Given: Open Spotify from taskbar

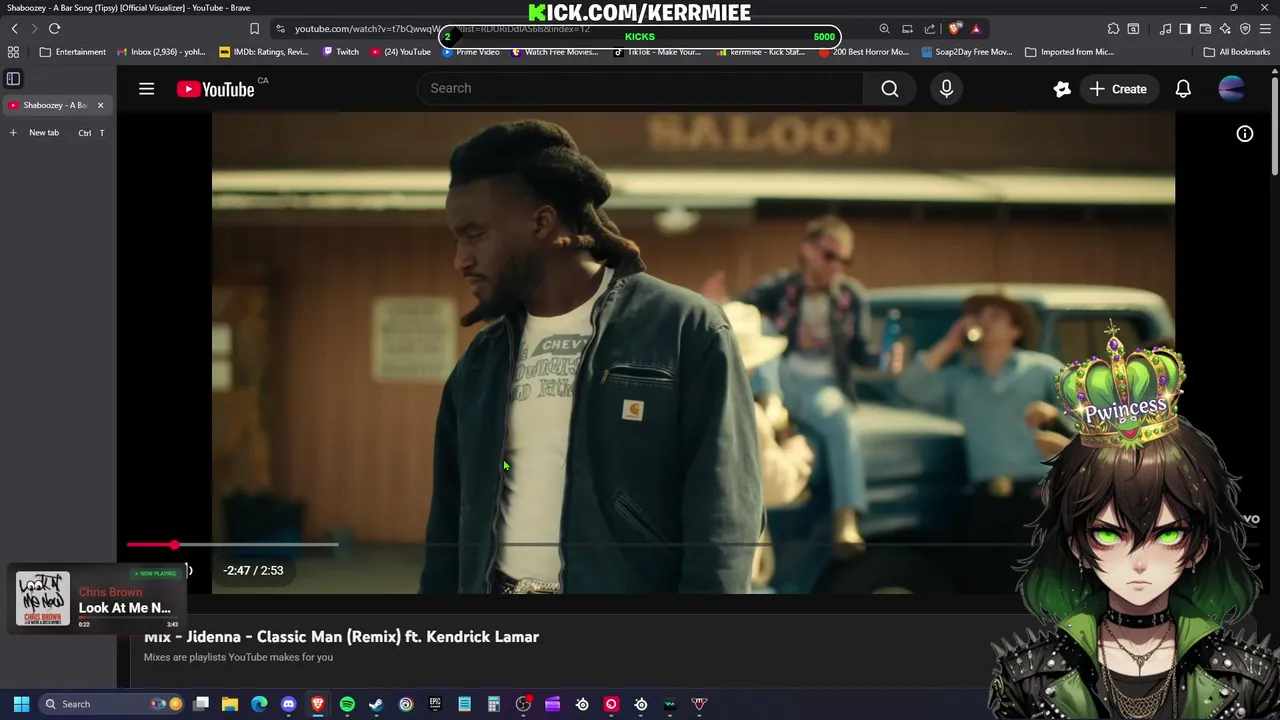Looking at the screenshot, I should (347, 704).
